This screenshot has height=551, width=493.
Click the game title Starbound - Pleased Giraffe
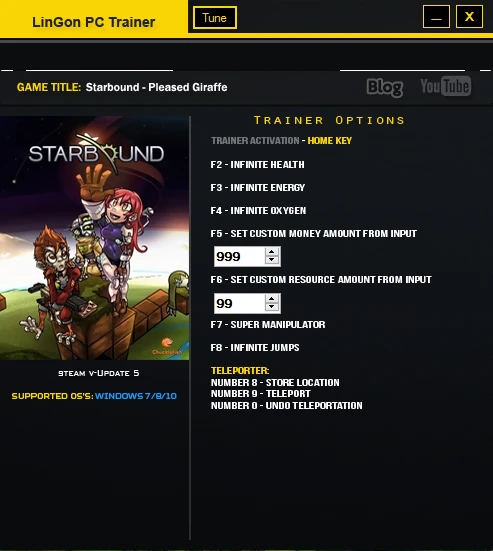click(x=156, y=87)
